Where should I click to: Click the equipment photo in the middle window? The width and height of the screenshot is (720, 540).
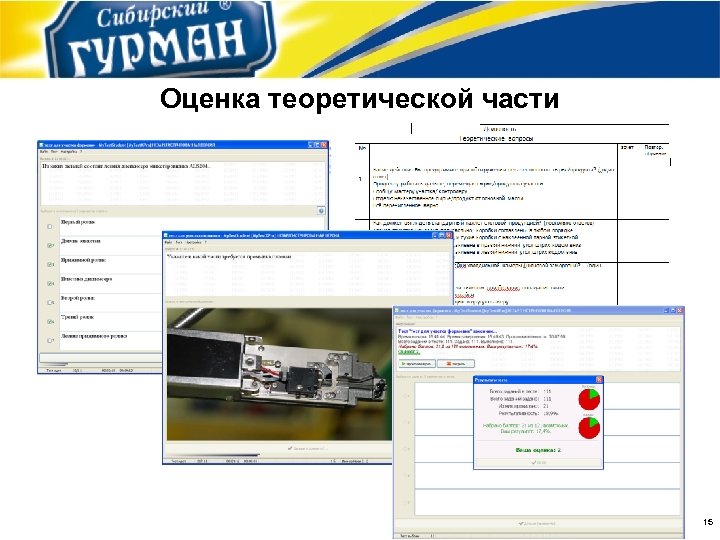[x=279, y=374]
